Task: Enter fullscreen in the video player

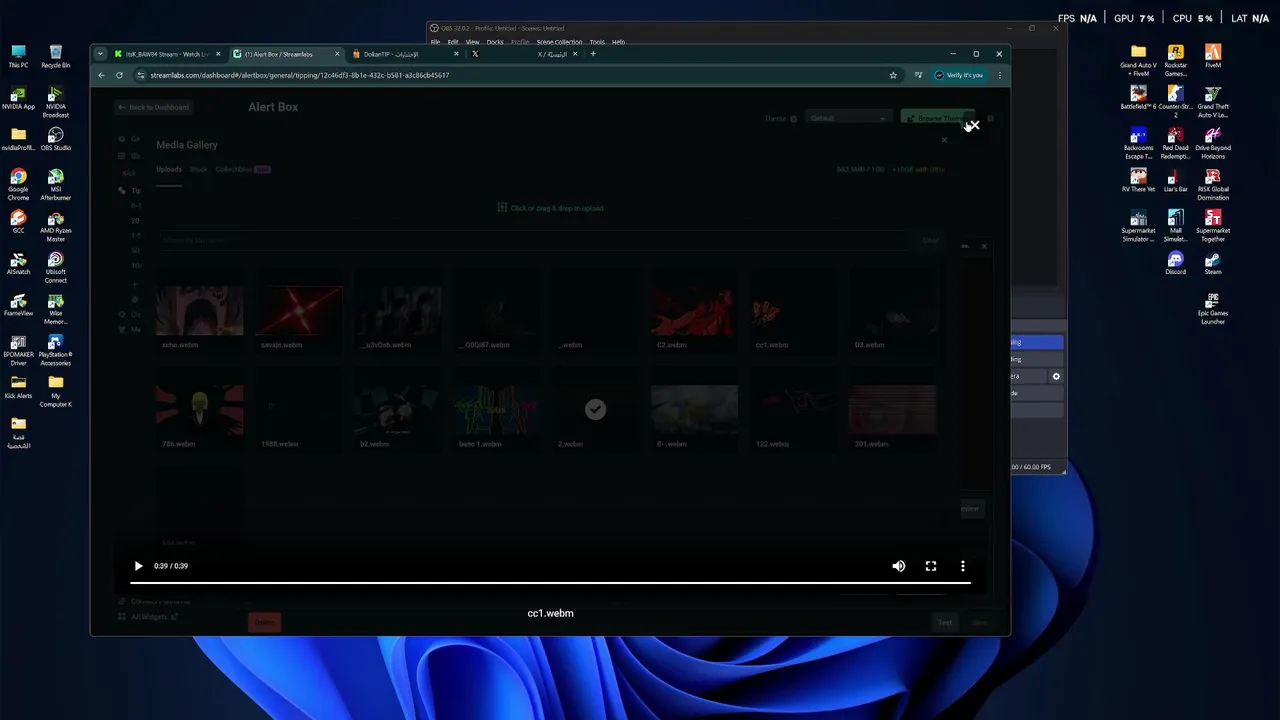Action: [x=931, y=566]
